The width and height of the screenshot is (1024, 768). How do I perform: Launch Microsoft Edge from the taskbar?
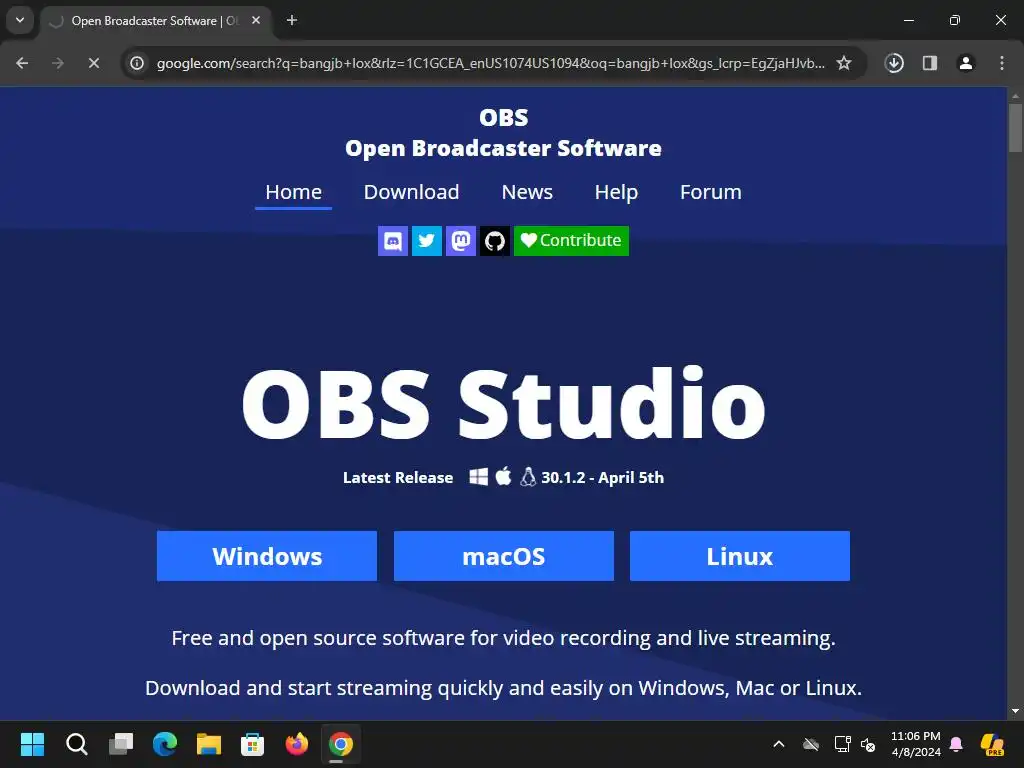point(165,744)
